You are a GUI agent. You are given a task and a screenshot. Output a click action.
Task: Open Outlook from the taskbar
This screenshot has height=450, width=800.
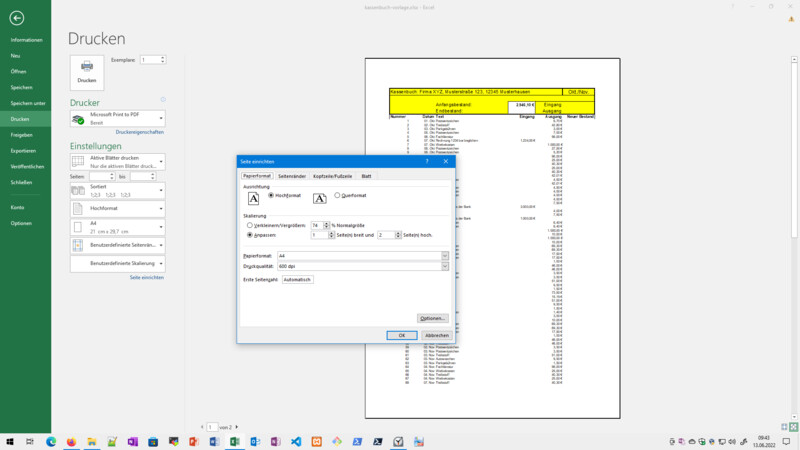click(255, 441)
